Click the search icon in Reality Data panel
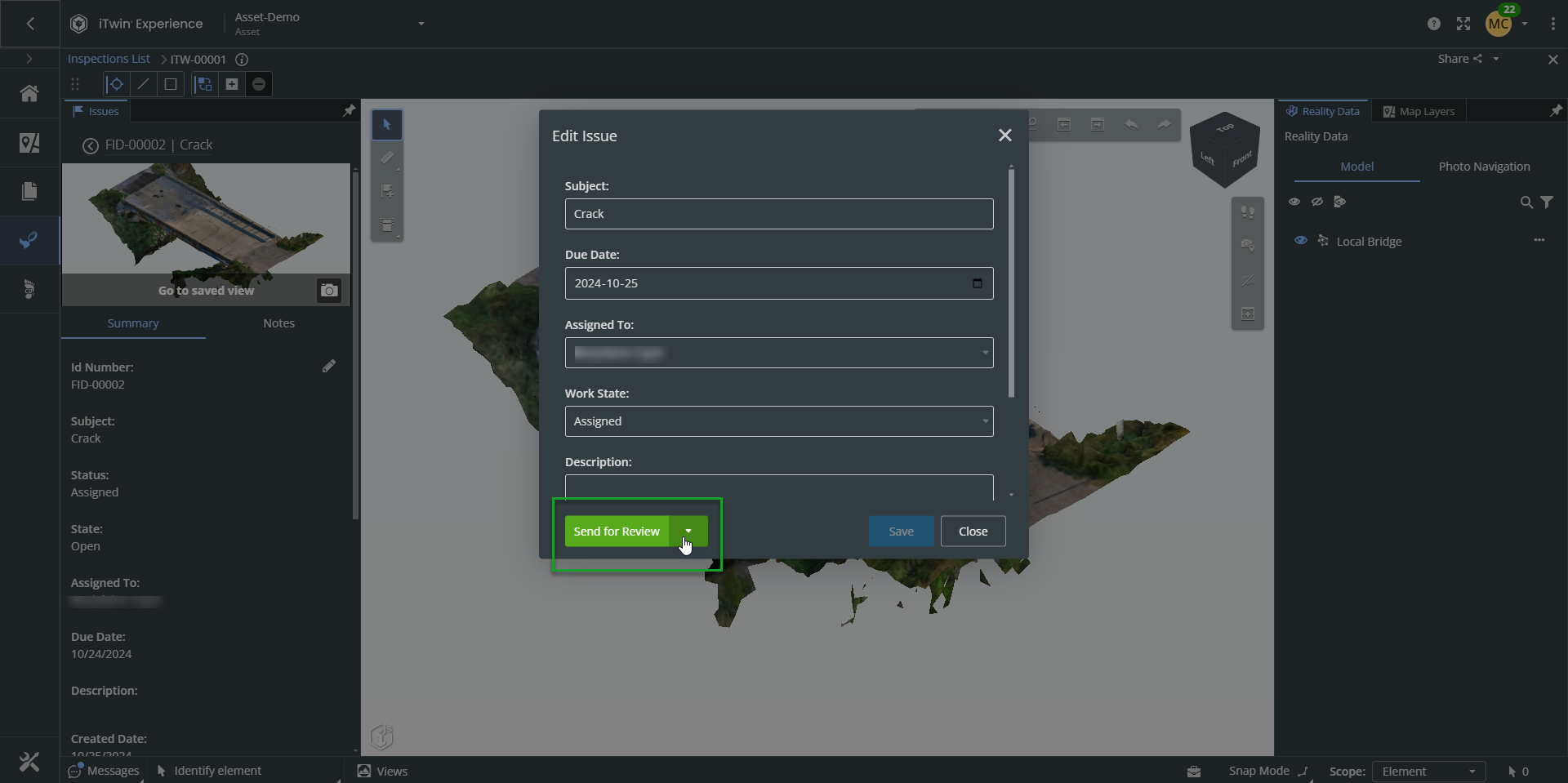This screenshot has height=783, width=1568. point(1526,202)
